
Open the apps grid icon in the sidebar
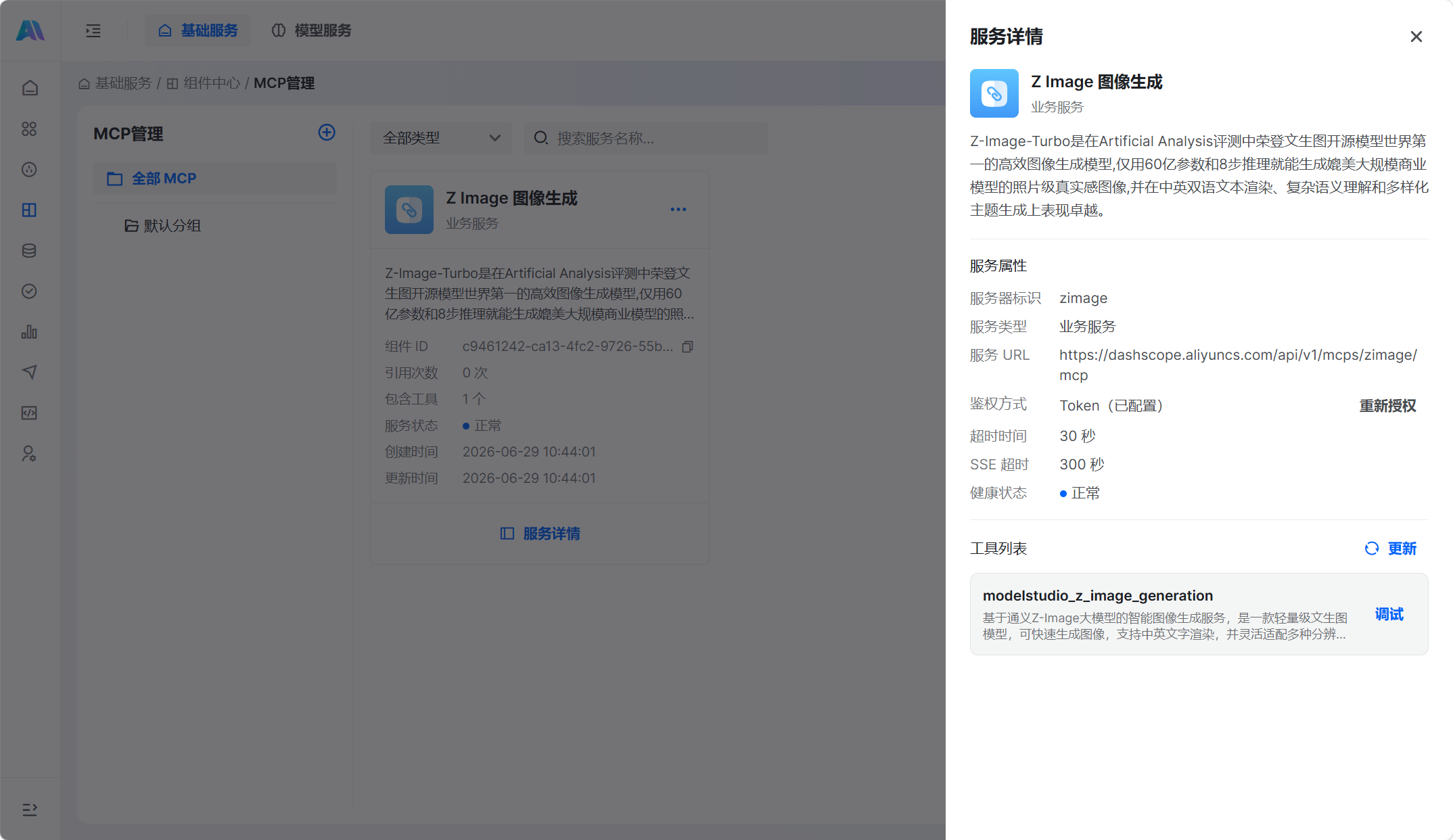[29, 129]
